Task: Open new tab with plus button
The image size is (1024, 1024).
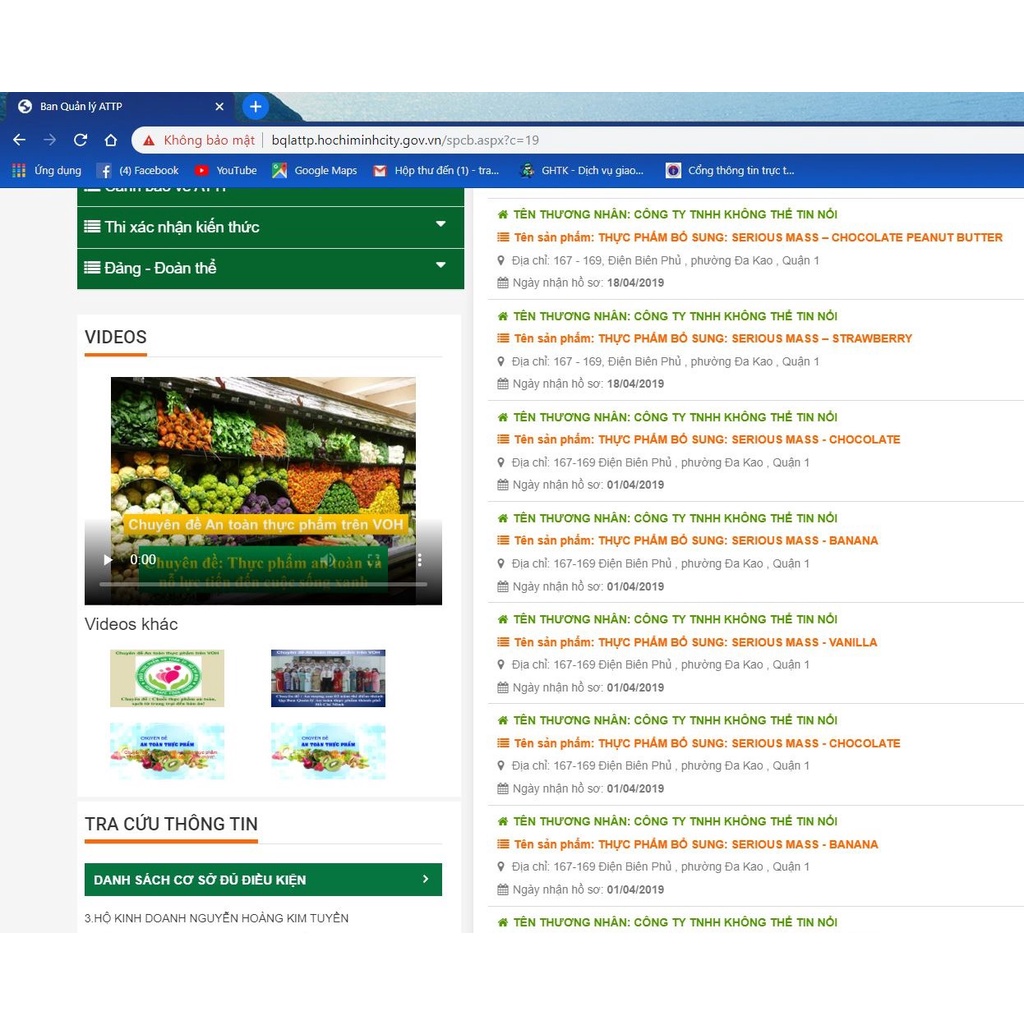Action: [255, 106]
